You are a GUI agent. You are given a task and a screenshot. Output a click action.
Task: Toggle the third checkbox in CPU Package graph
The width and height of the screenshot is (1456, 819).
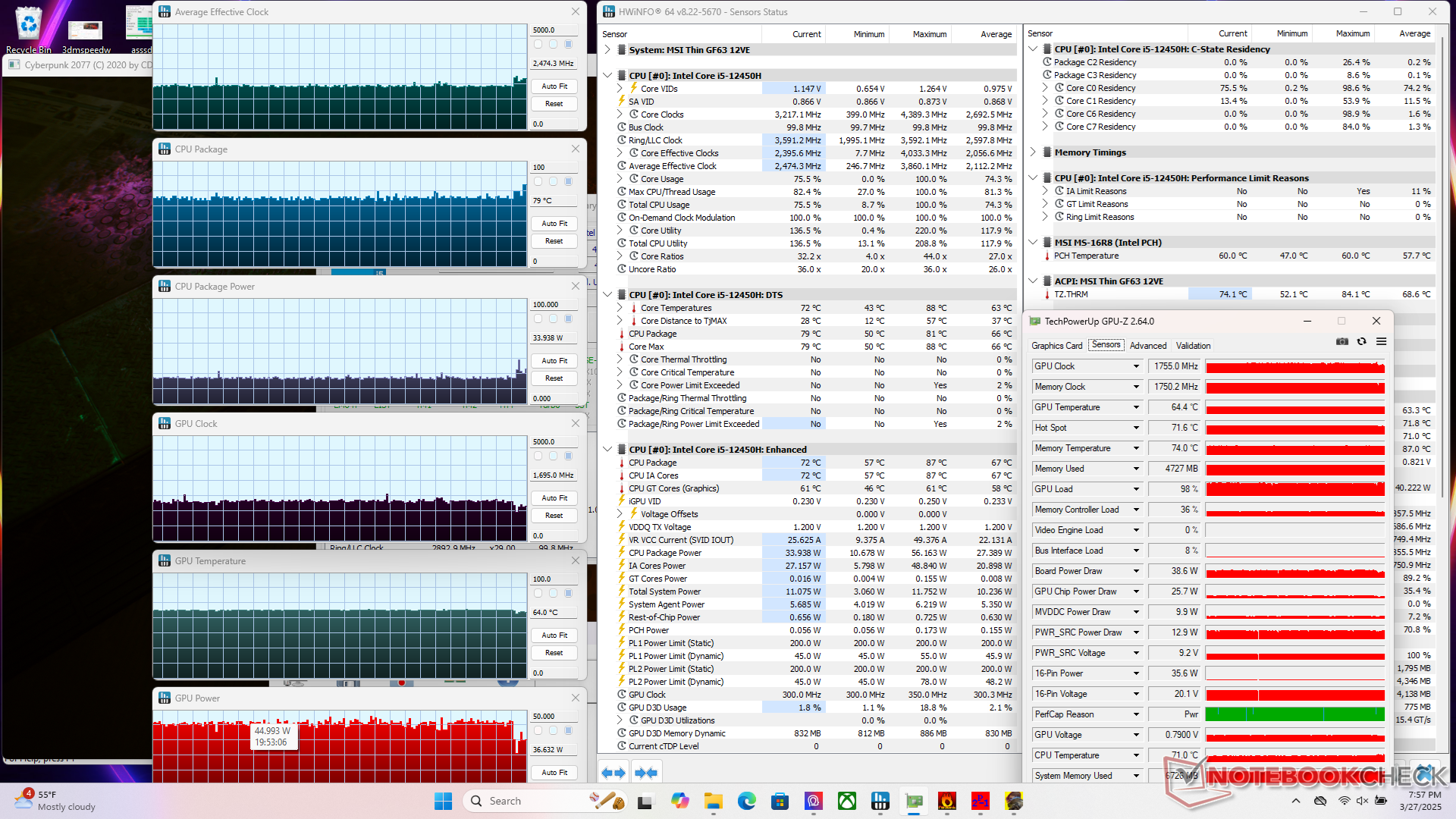coord(568,181)
